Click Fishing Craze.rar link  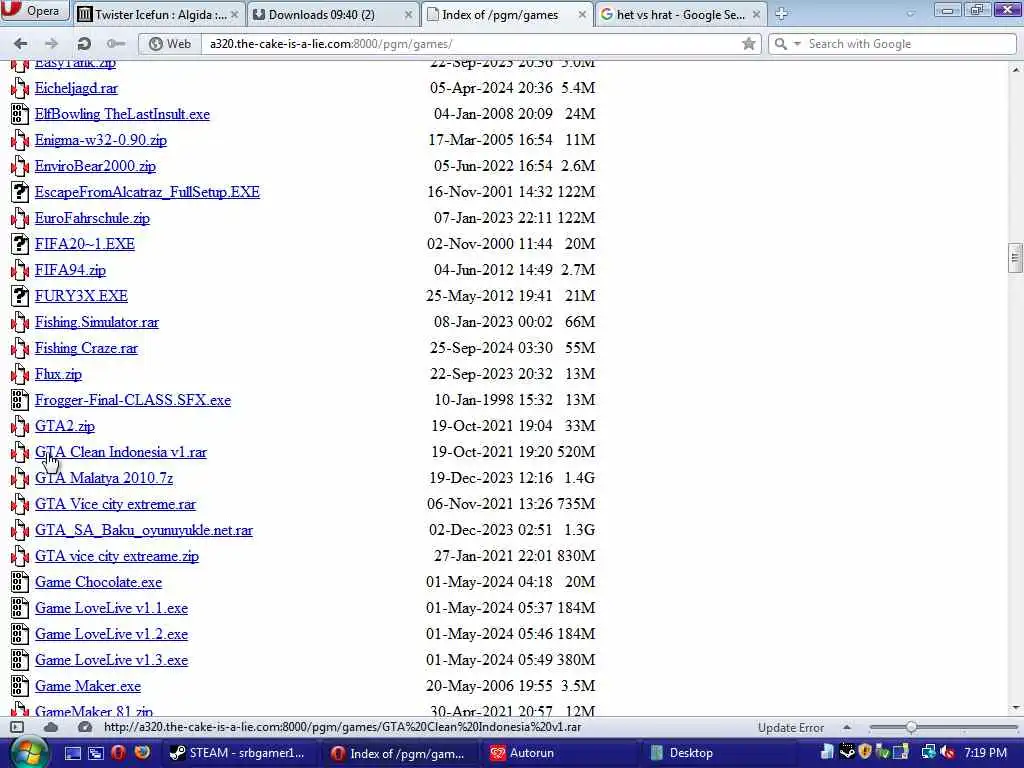click(86, 348)
